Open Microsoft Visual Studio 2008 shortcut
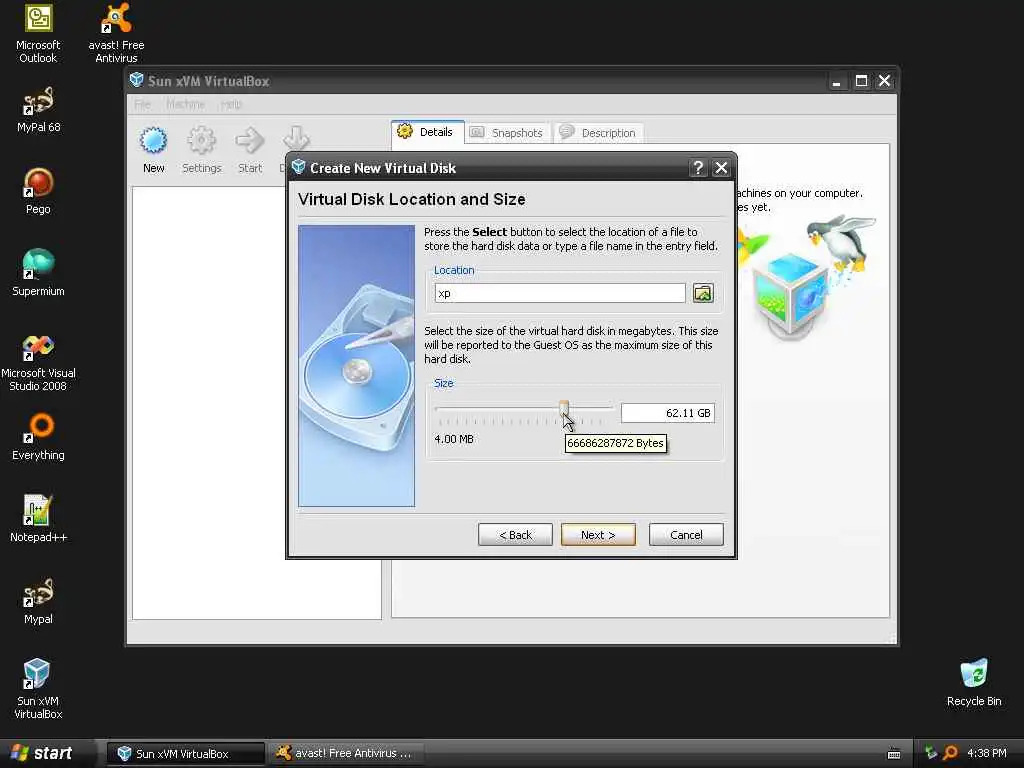 [38, 362]
